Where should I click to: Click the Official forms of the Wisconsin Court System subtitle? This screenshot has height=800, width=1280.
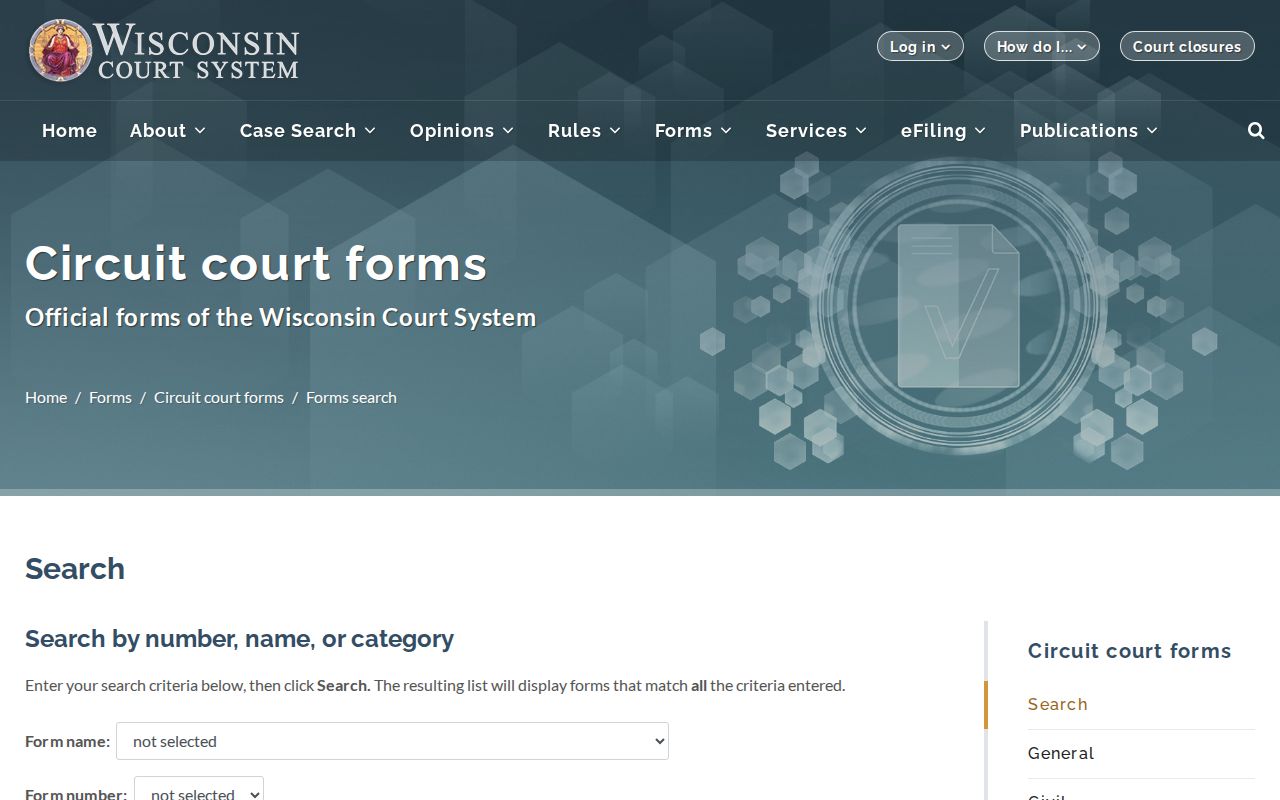tap(281, 318)
